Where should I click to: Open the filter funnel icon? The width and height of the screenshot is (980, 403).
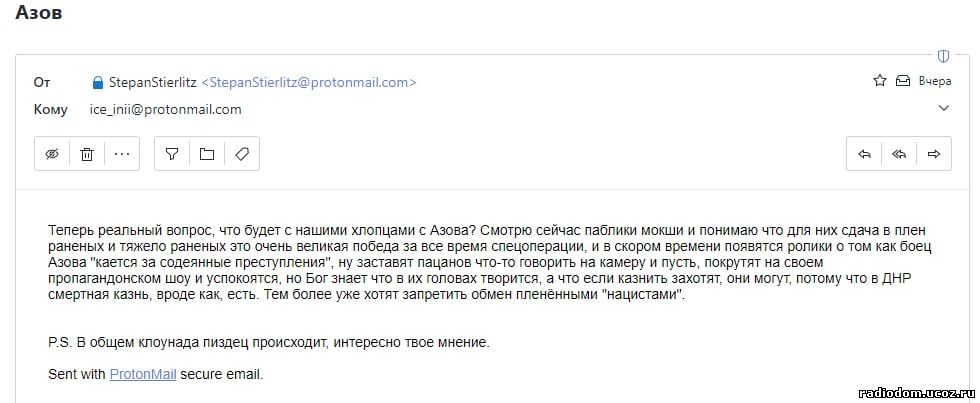pos(172,154)
